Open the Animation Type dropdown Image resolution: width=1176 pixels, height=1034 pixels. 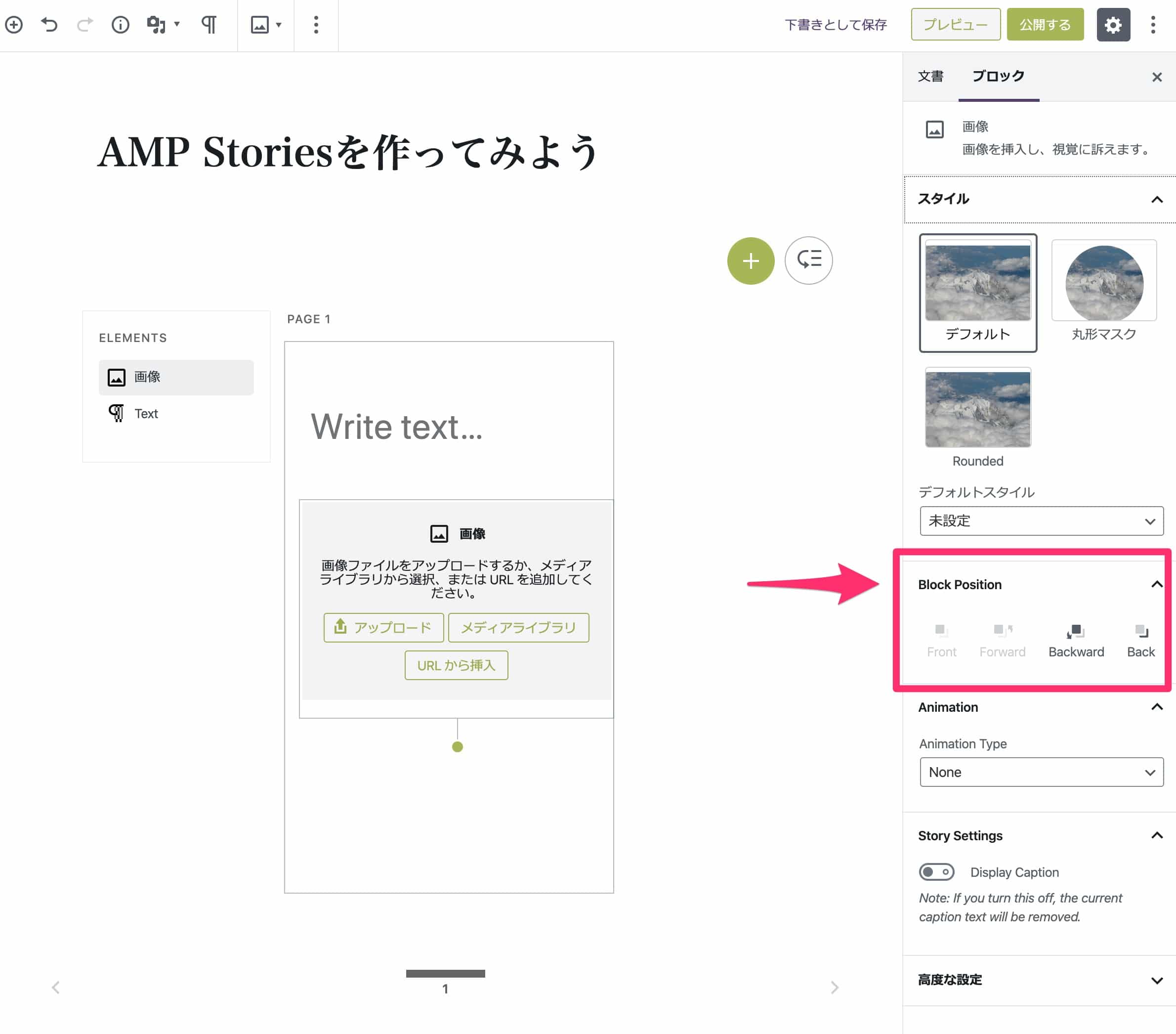click(x=1042, y=772)
